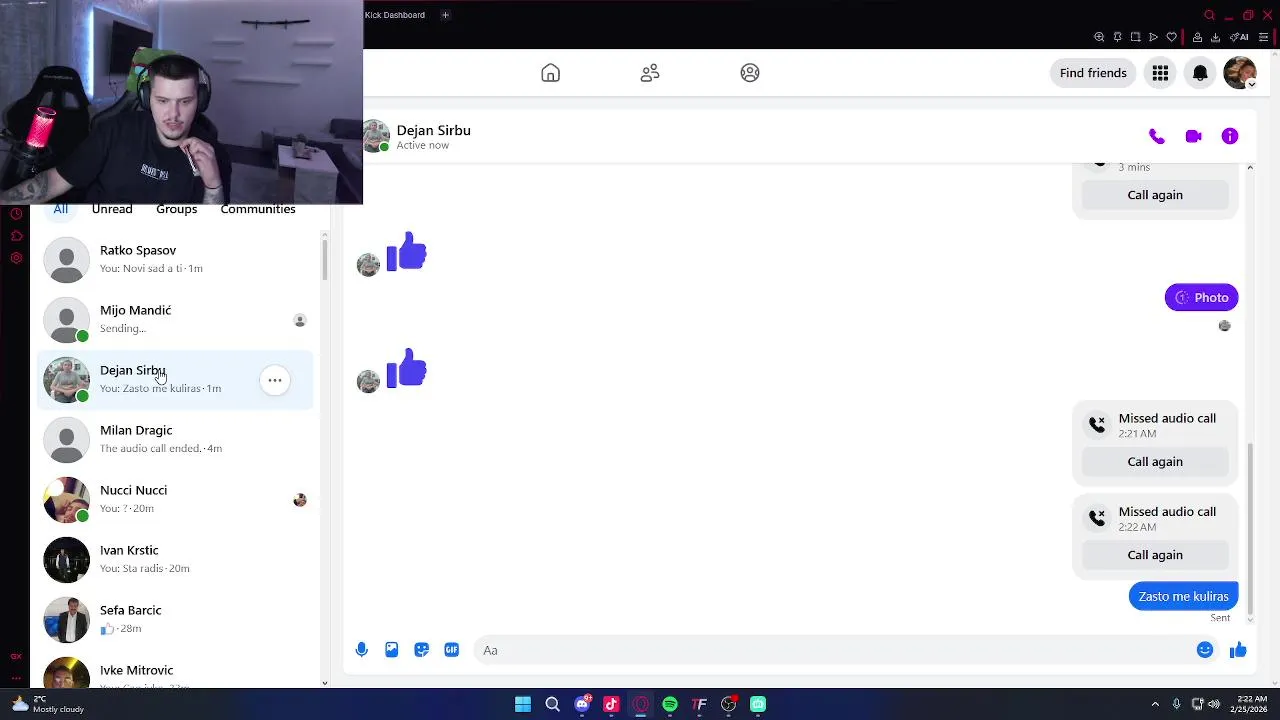Open the sent Photo message
Viewport: 1280px width, 720px height.
click(x=1201, y=297)
